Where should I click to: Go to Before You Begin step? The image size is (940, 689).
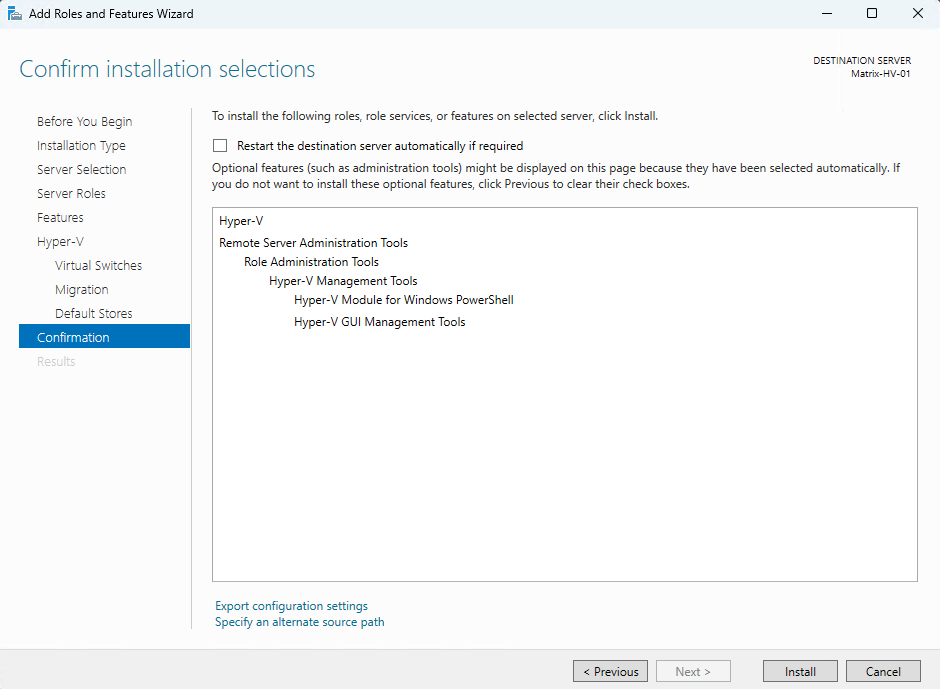(85, 122)
